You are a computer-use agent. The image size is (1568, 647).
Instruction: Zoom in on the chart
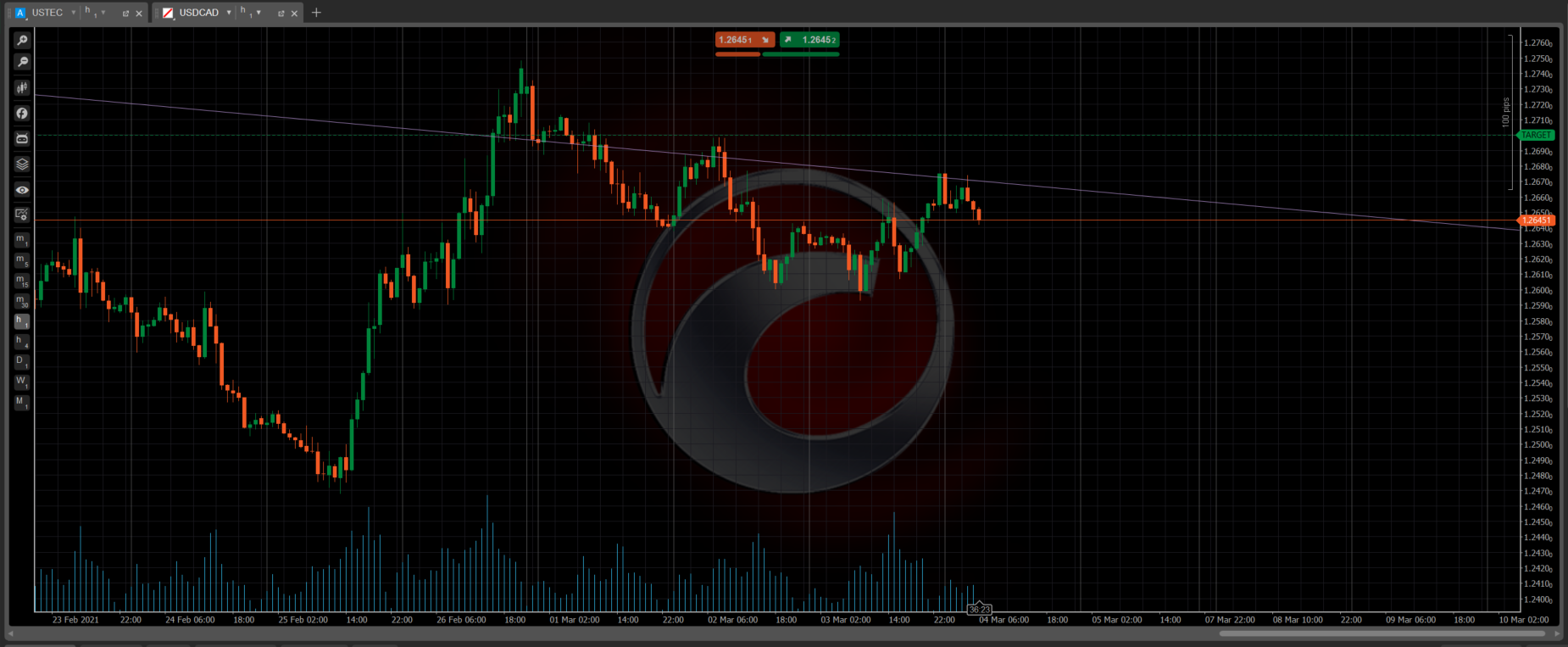[x=22, y=40]
